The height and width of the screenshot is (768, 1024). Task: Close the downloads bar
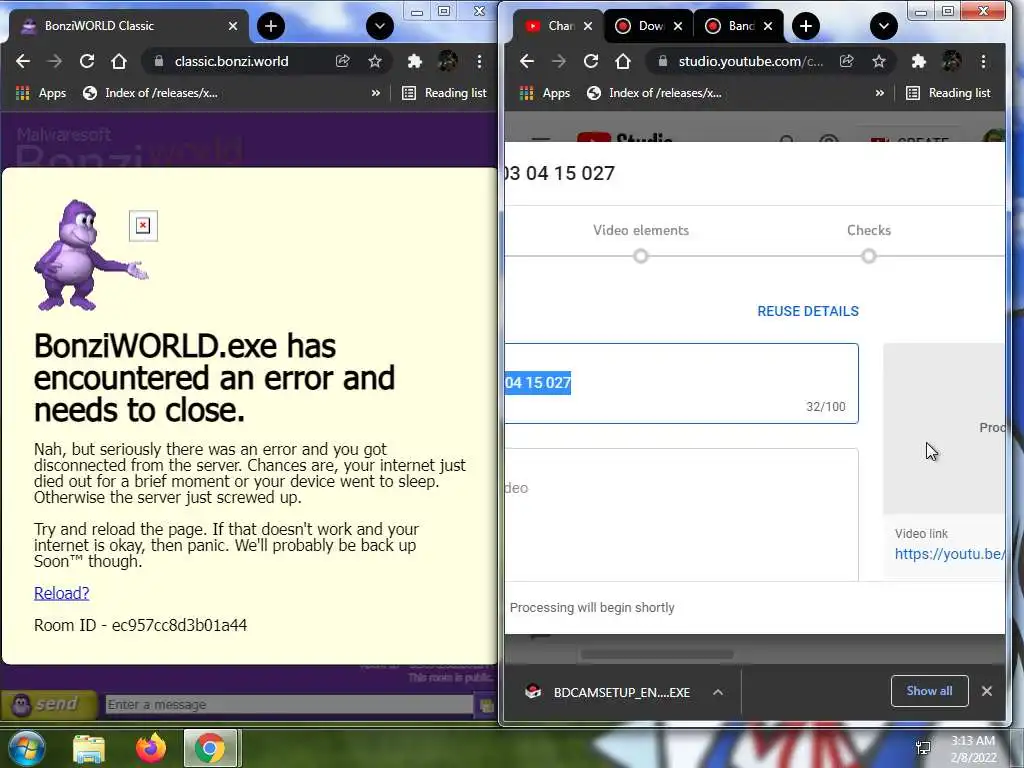click(x=987, y=691)
